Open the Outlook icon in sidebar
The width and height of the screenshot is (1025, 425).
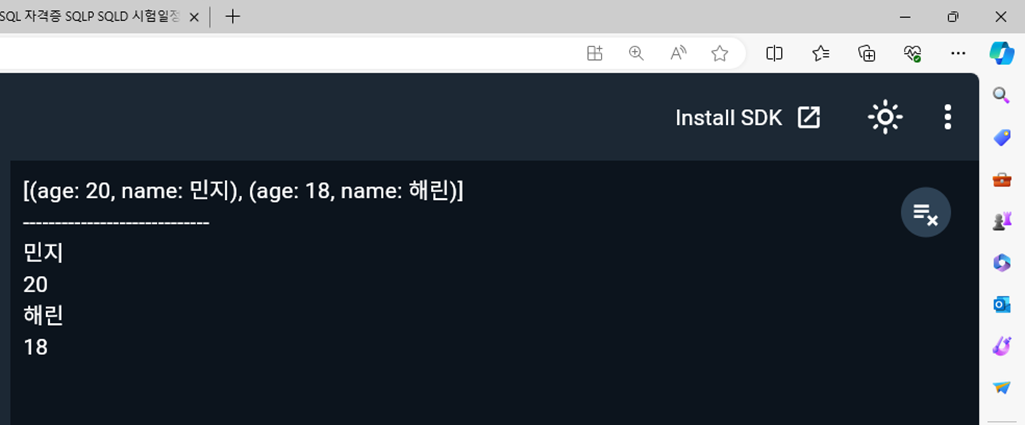pyautogui.click(x=1001, y=304)
